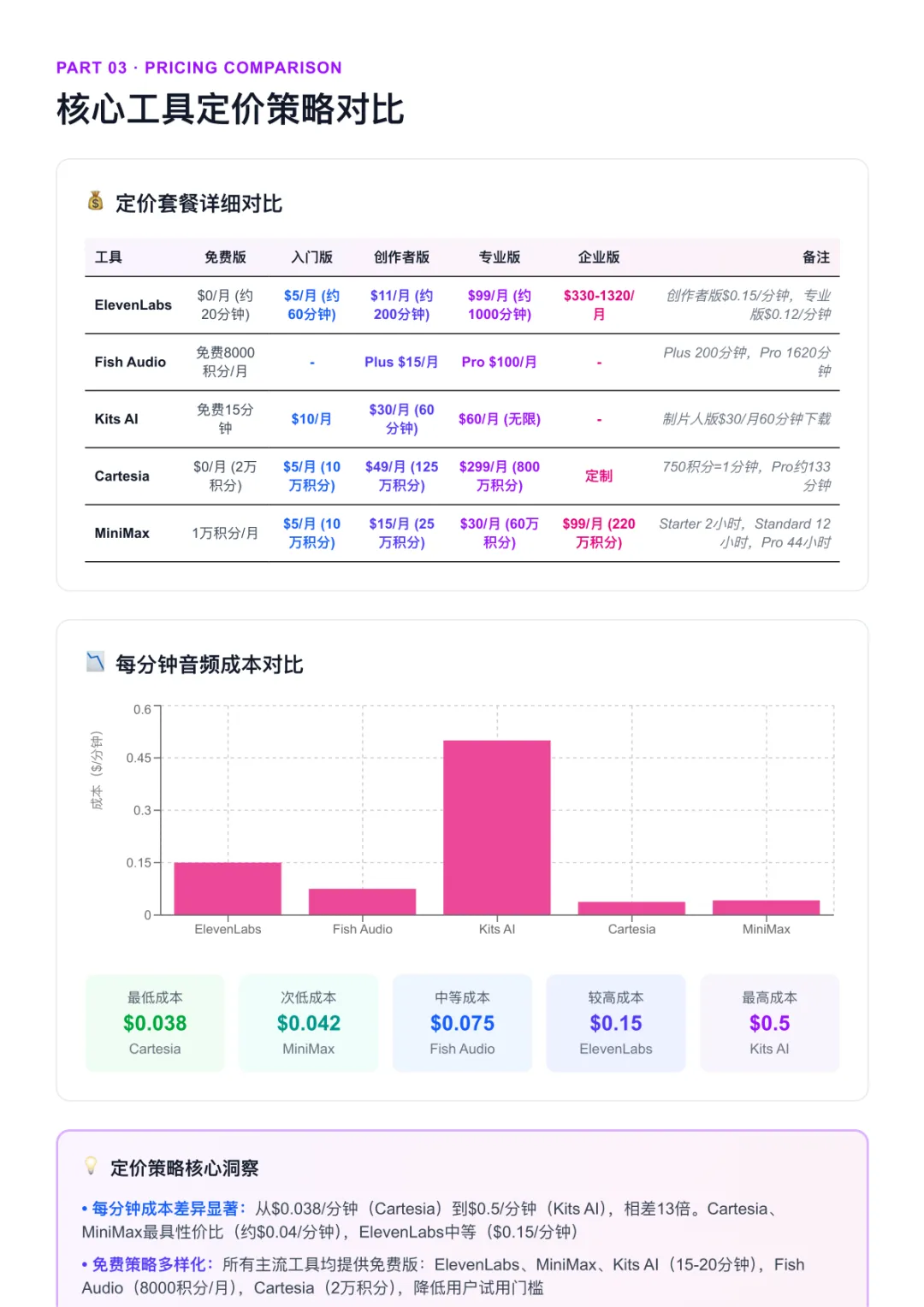The height and width of the screenshot is (1307, 924).
Task: Click the Pro $100/月 cell
Action: [x=500, y=362]
